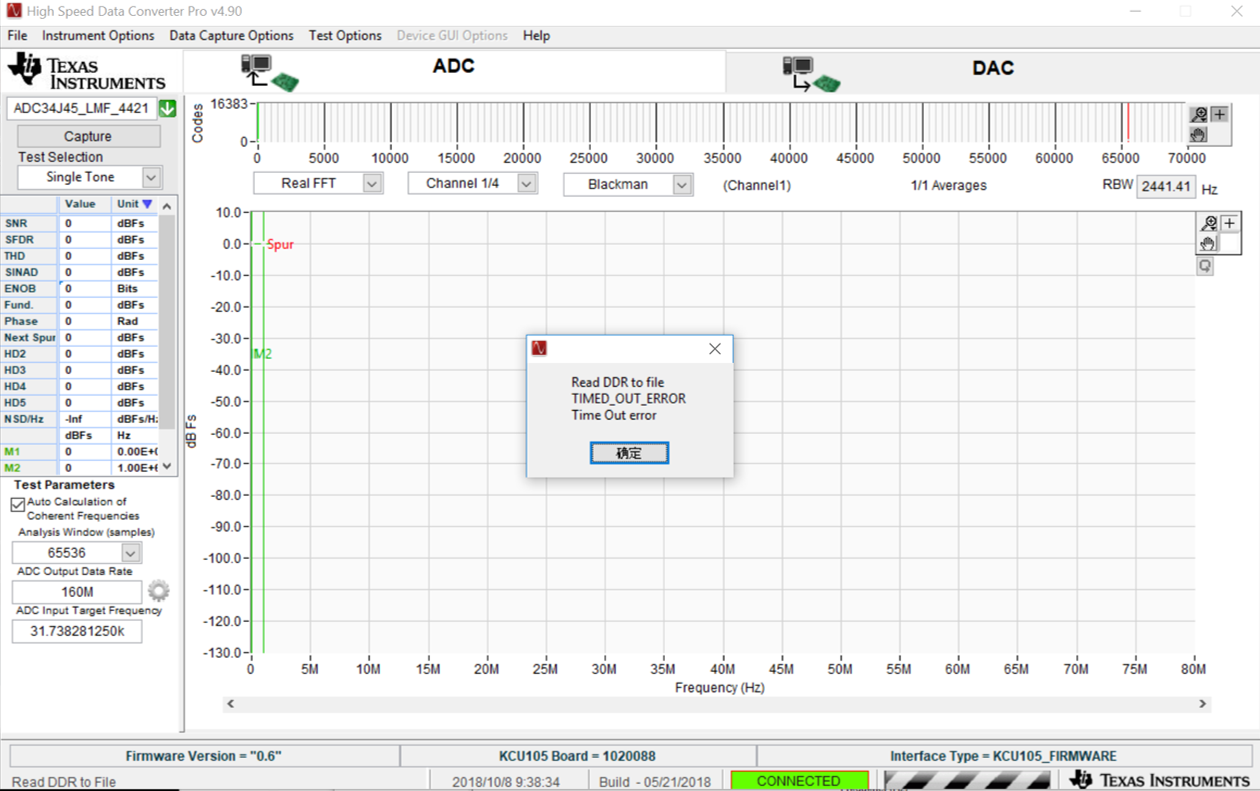Open the Test Selection Single Tone dropdown

[151, 178]
